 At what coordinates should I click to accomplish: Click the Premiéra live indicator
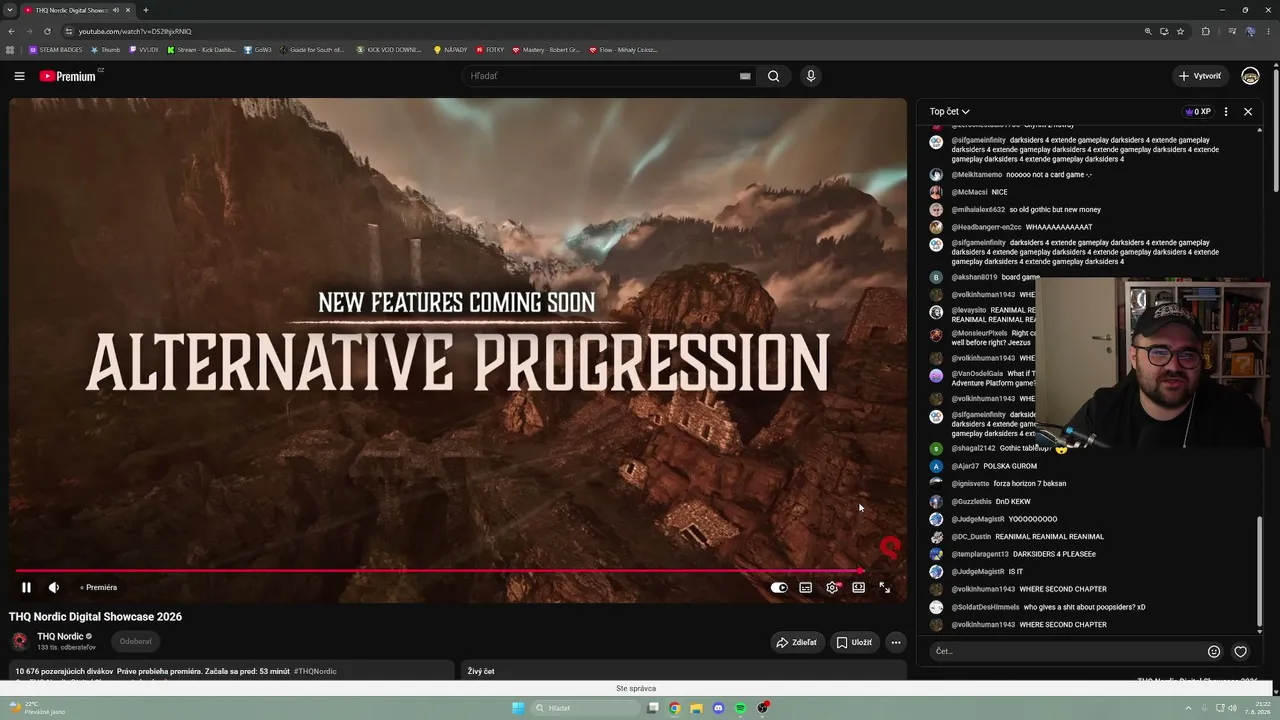click(x=99, y=588)
